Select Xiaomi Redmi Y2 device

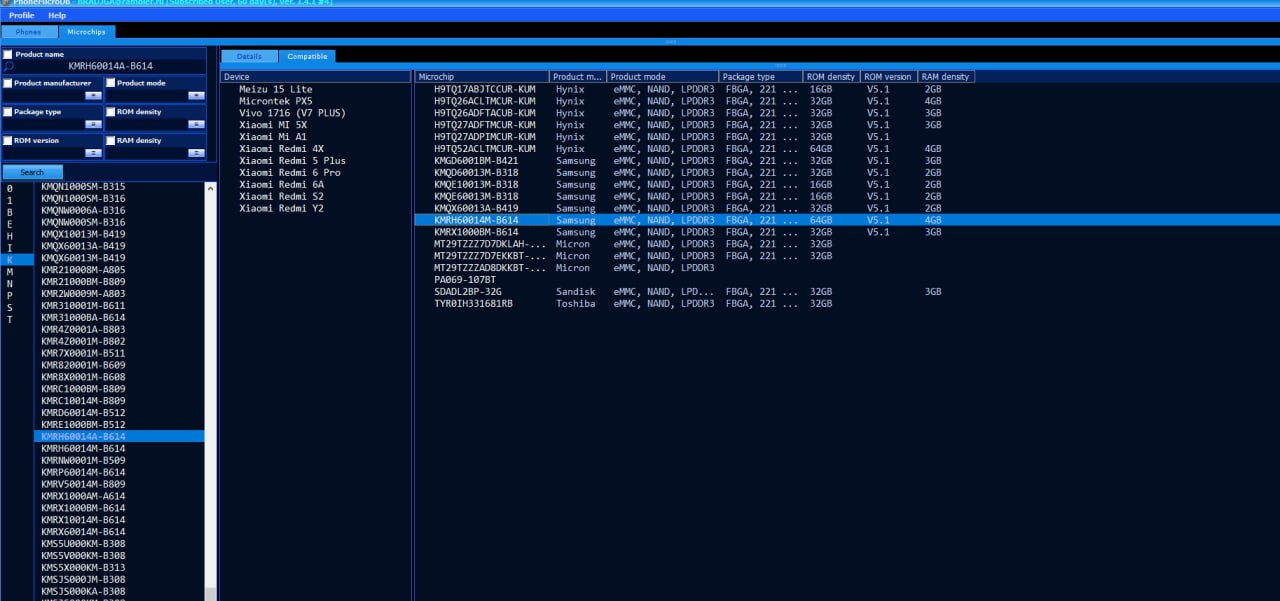pos(281,209)
